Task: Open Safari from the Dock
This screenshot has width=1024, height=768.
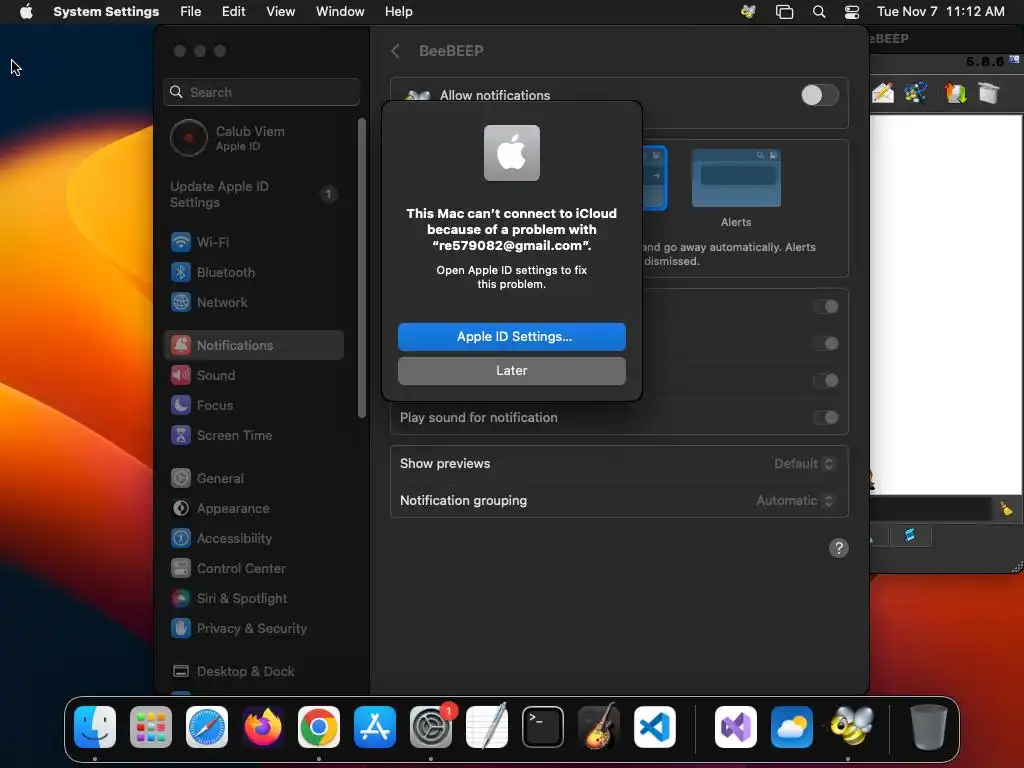Action: point(207,727)
